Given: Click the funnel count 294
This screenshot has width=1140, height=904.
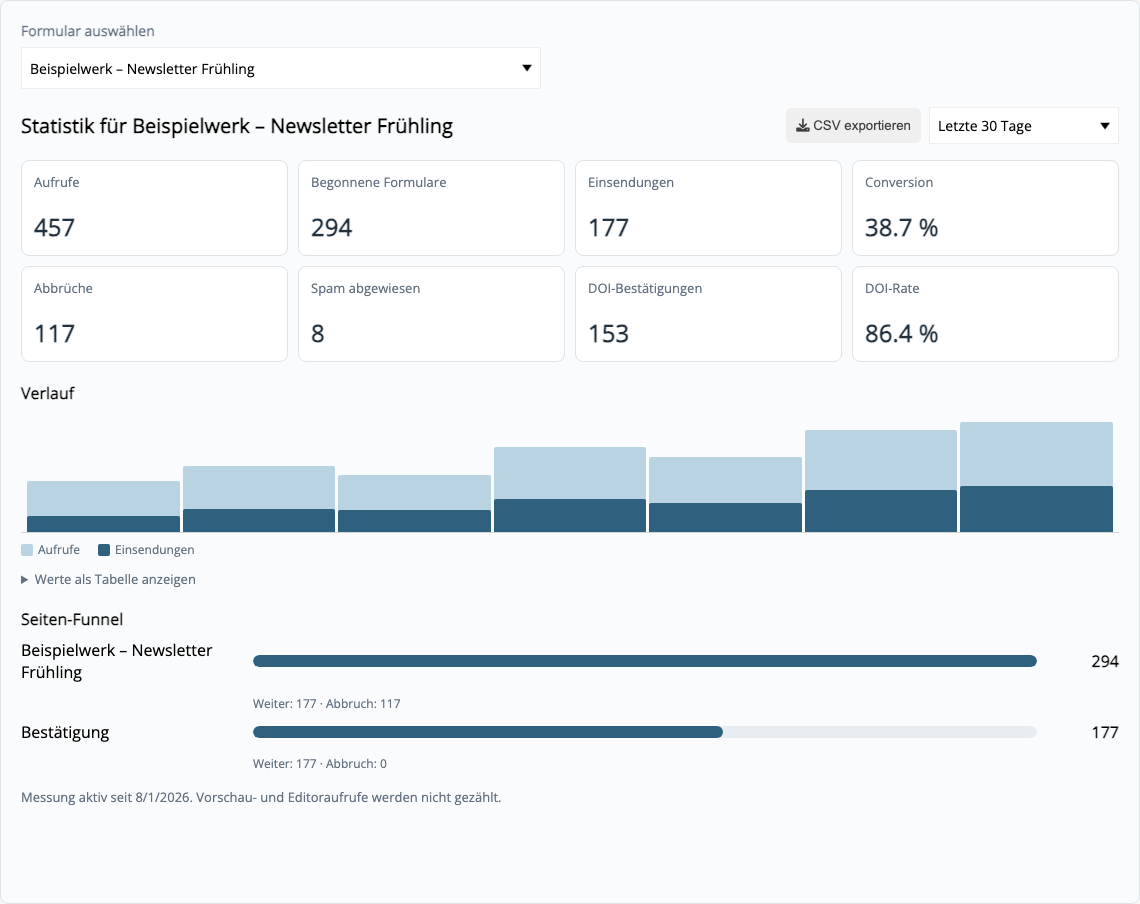Looking at the screenshot, I should (1104, 661).
